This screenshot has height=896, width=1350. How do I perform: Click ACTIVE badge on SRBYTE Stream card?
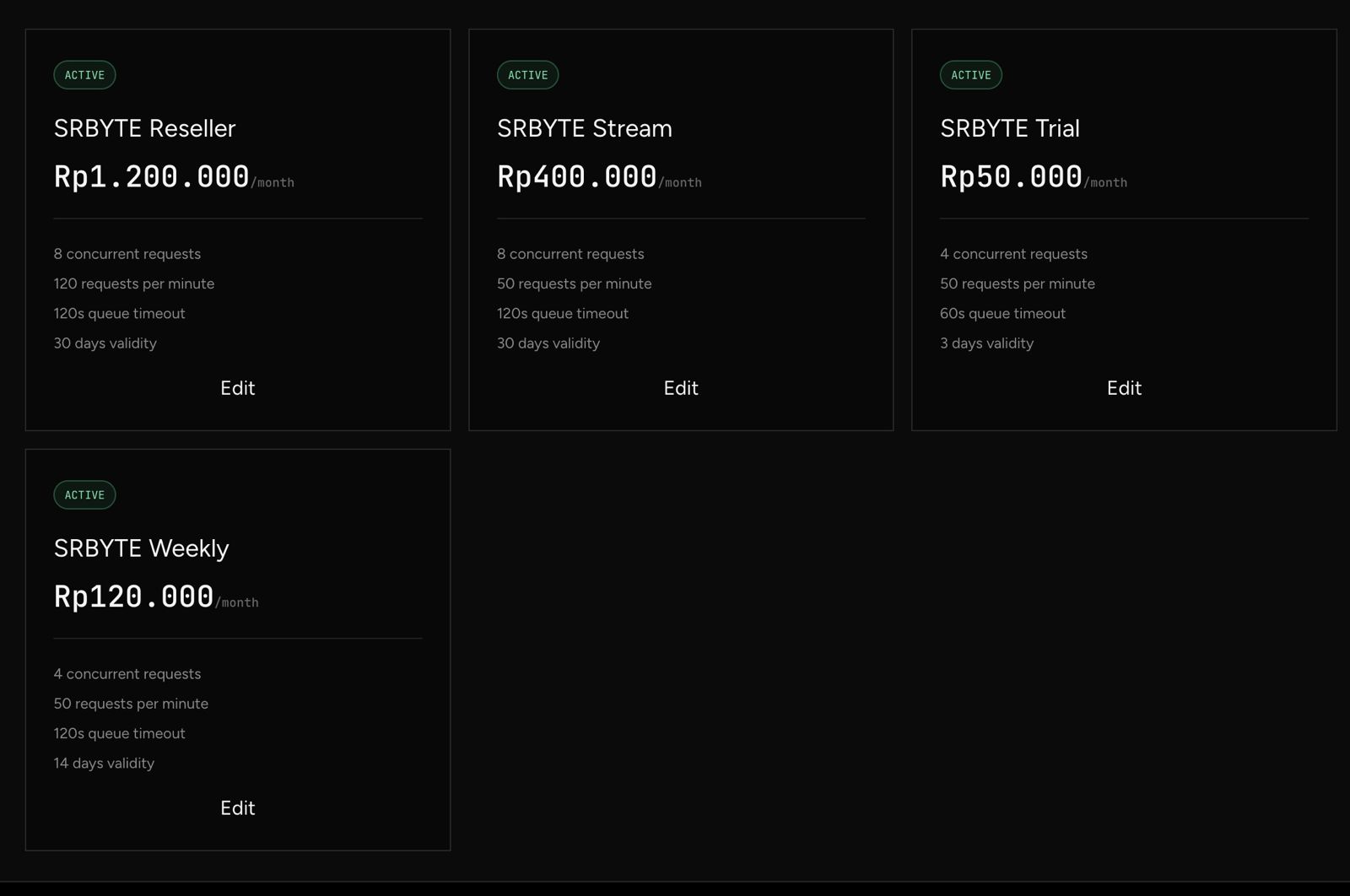528,75
